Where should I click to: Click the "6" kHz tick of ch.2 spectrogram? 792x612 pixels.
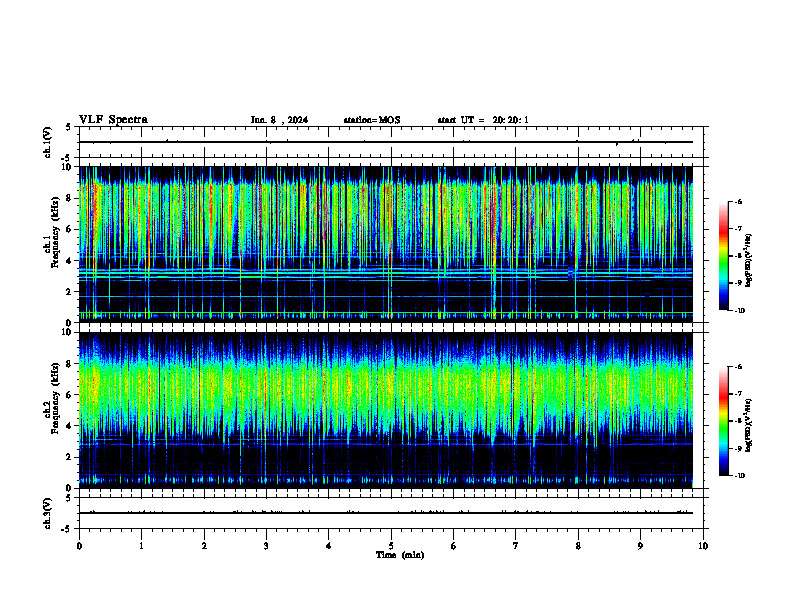pyautogui.click(x=71, y=395)
